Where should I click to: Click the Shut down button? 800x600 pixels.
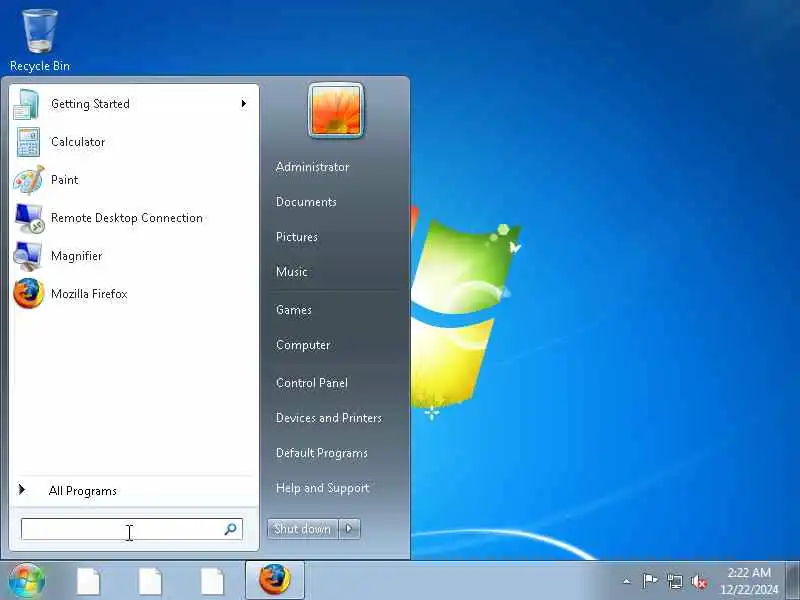click(x=303, y=529)
